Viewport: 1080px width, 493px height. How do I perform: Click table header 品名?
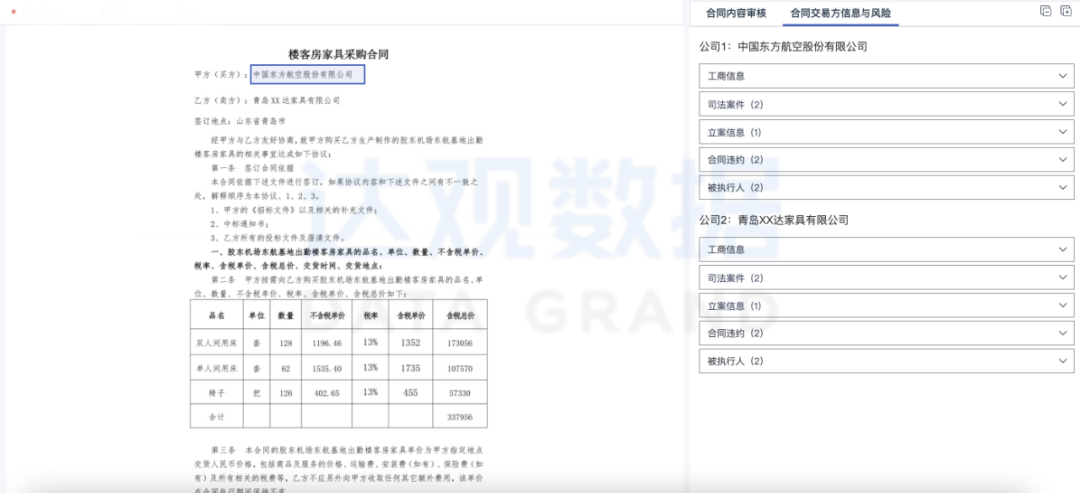tap(216, 315)
